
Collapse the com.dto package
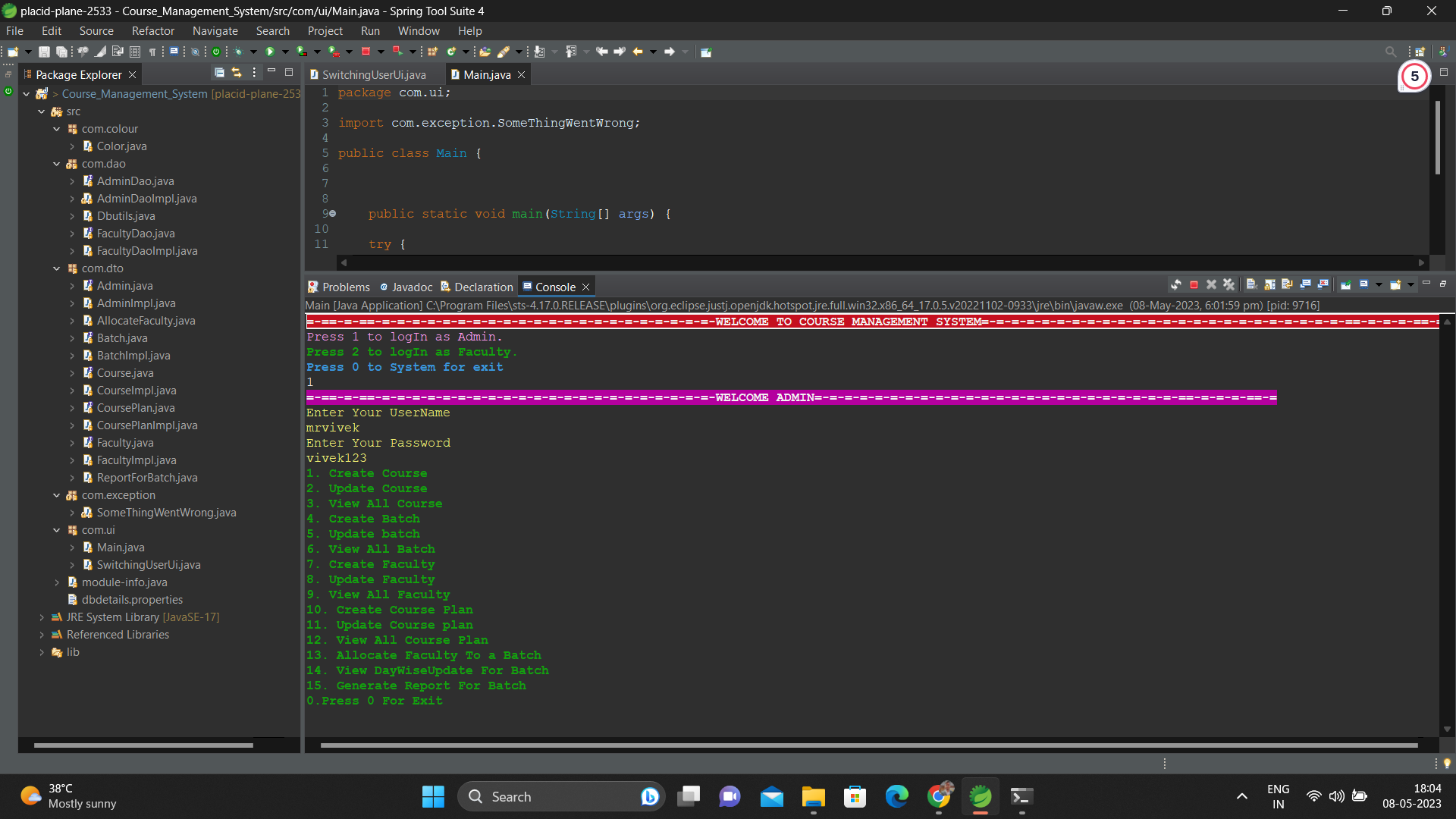pyautogui.click(x=57, y=268)
